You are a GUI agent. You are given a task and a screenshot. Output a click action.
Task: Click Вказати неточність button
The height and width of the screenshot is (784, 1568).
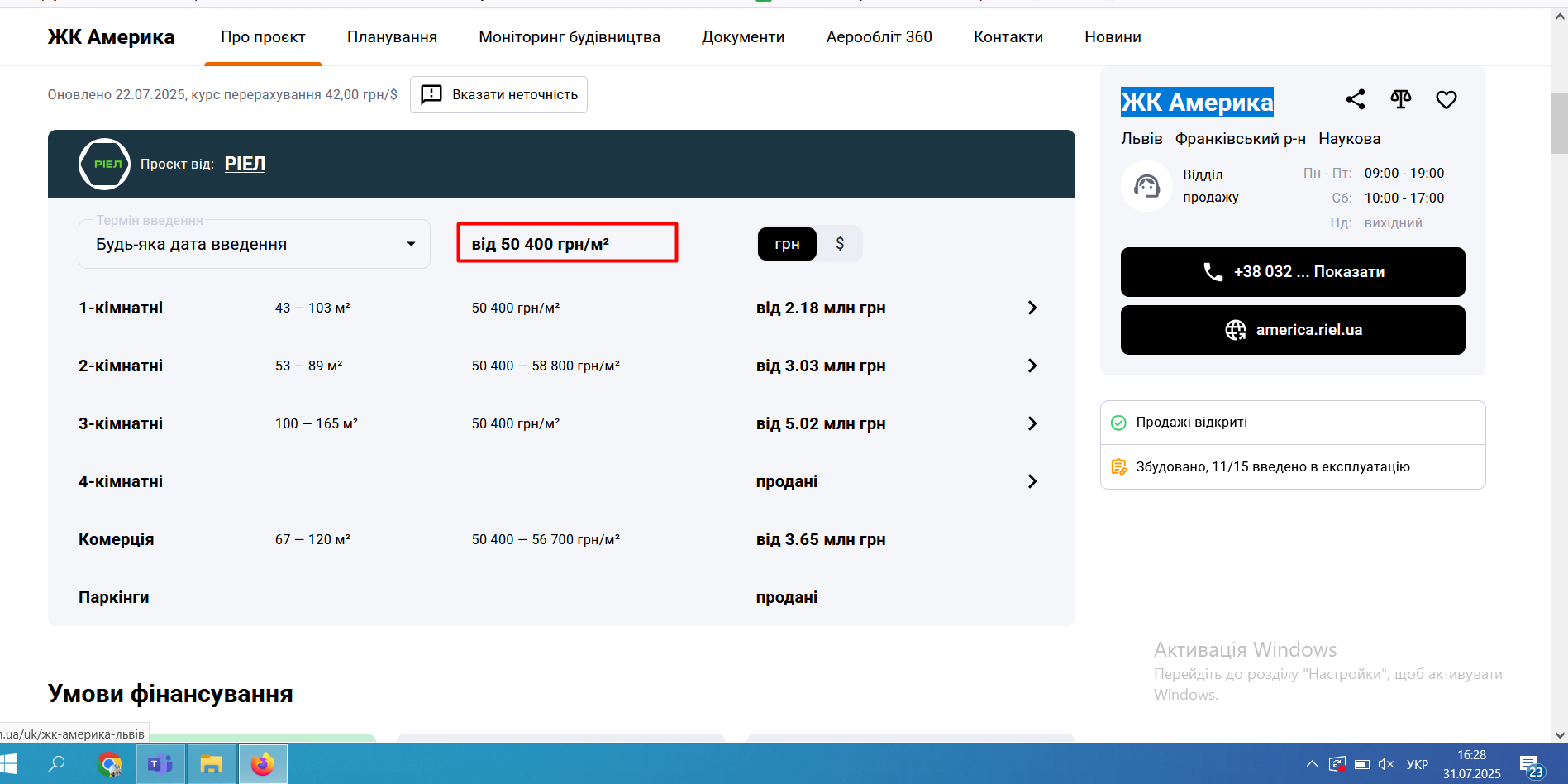[x=498, y=94]
